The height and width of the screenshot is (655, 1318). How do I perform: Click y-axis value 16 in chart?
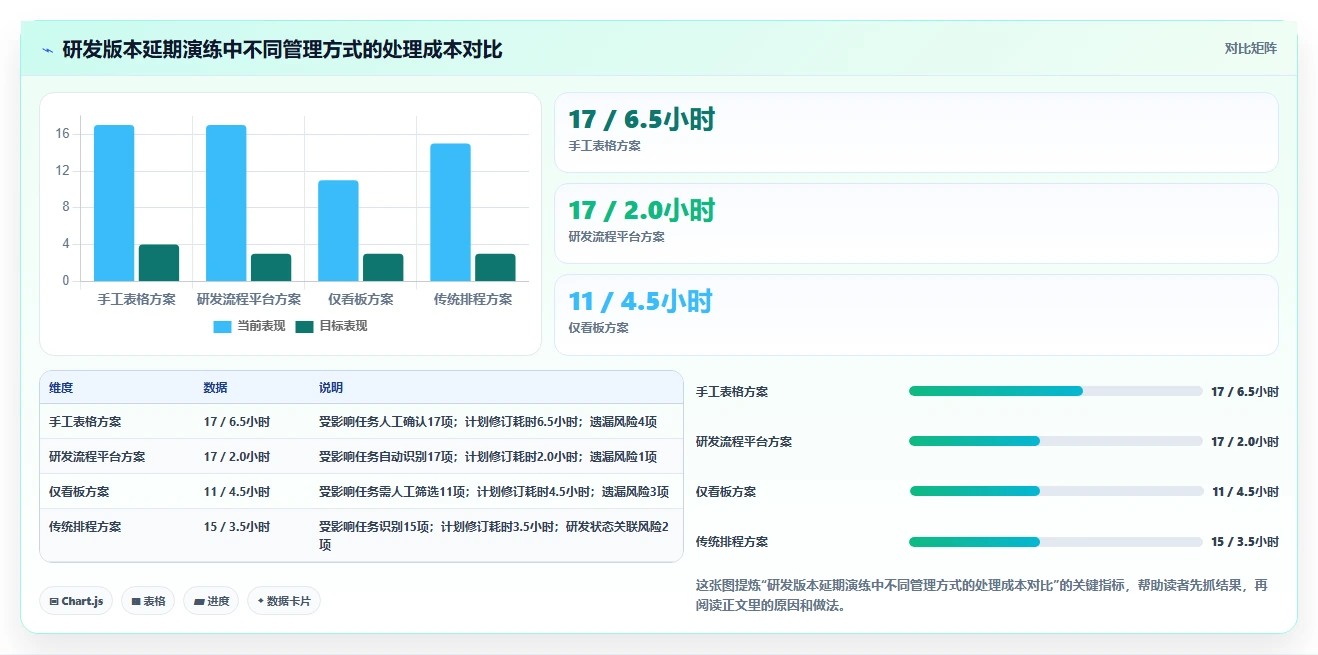click(x=62, y=134)
